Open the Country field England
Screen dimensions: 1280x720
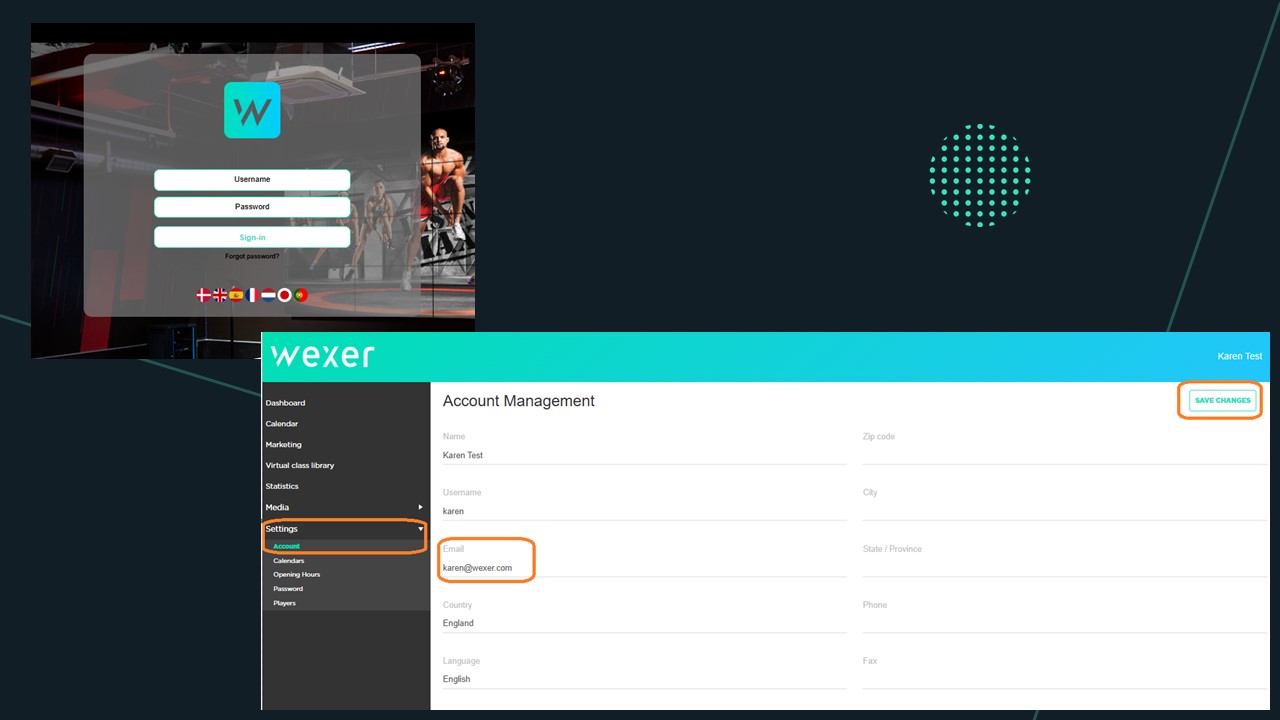(x=644, y=623)
